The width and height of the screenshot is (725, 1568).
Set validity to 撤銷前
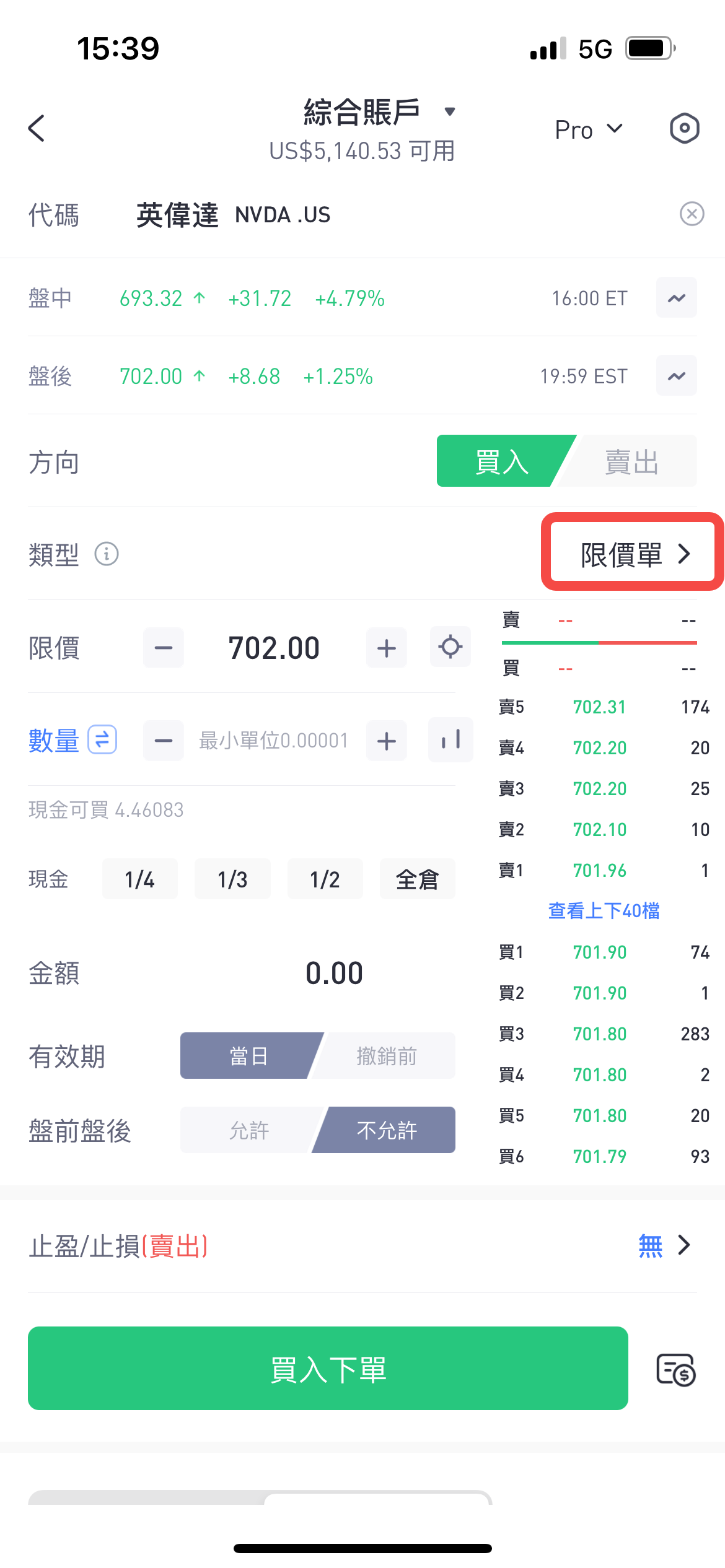tap(387, 1056)
